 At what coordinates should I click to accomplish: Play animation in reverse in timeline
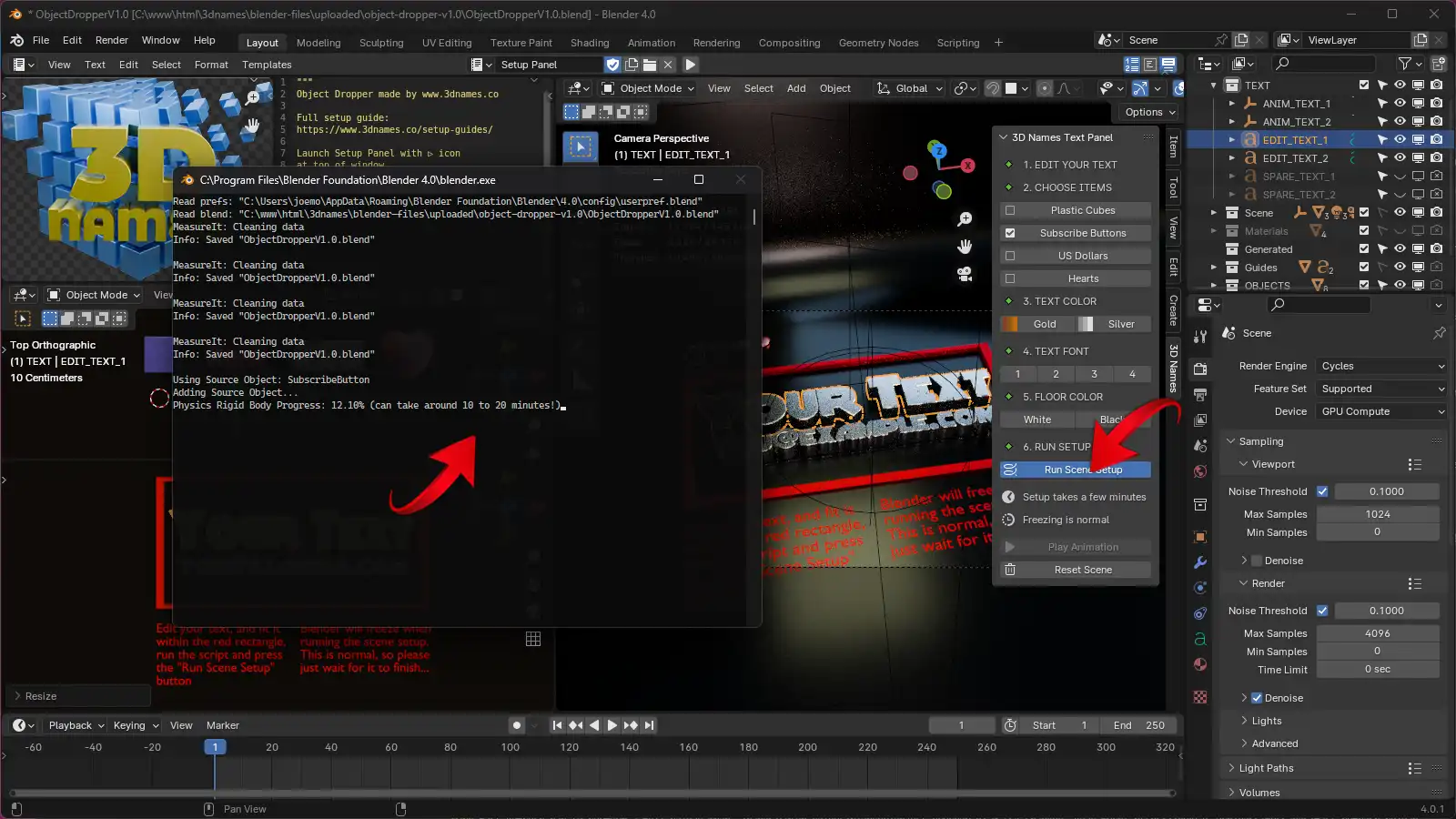tap(594, 725)
